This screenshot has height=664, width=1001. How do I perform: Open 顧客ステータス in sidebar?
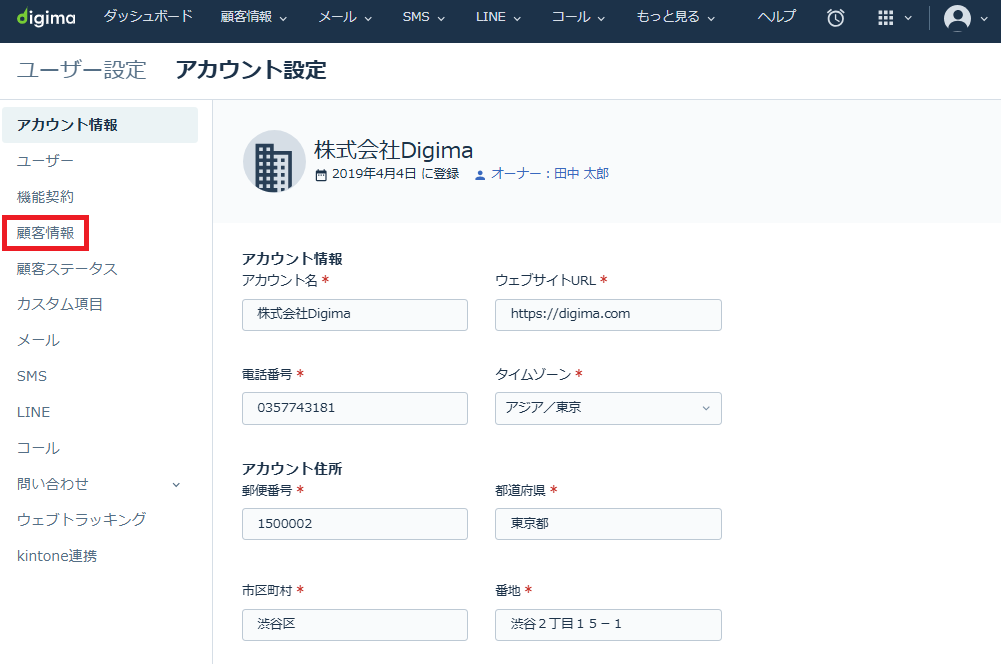point(67,269)
